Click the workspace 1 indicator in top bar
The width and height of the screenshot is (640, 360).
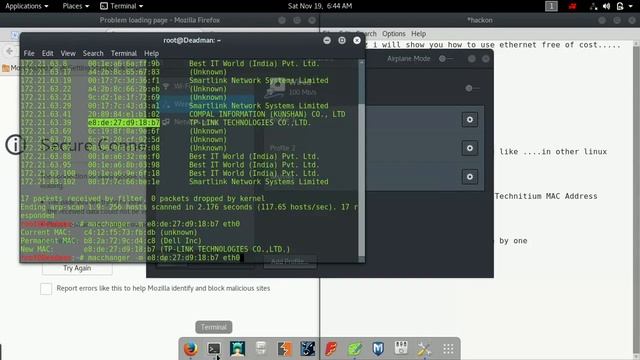551,6
